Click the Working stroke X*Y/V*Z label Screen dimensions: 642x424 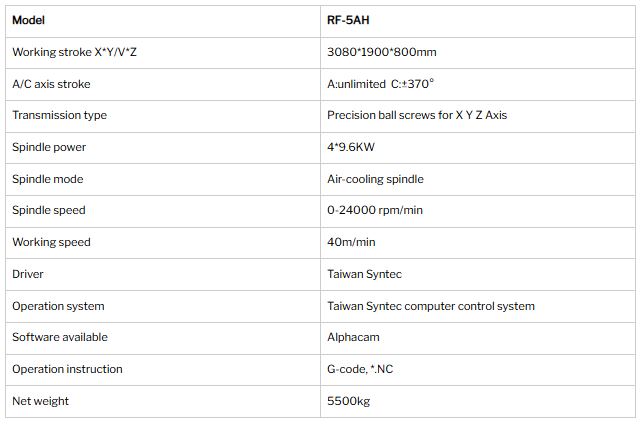pyautogui.click(x=74, y=52)
